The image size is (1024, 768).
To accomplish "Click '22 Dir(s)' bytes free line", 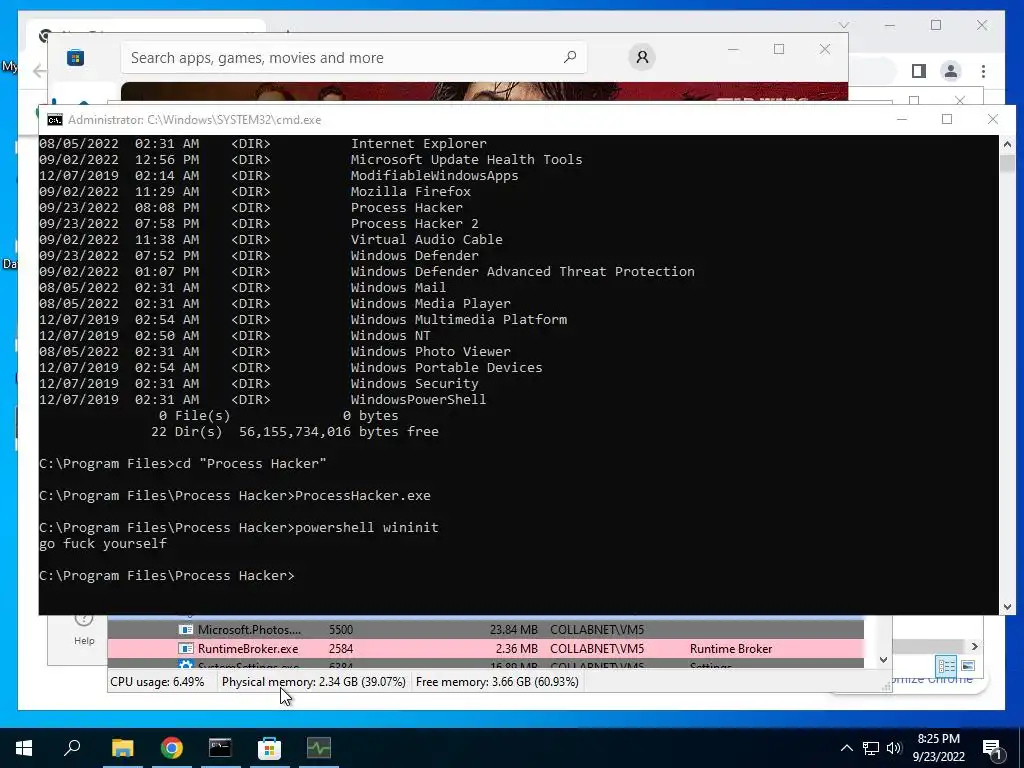I will (x=295, y=431).
